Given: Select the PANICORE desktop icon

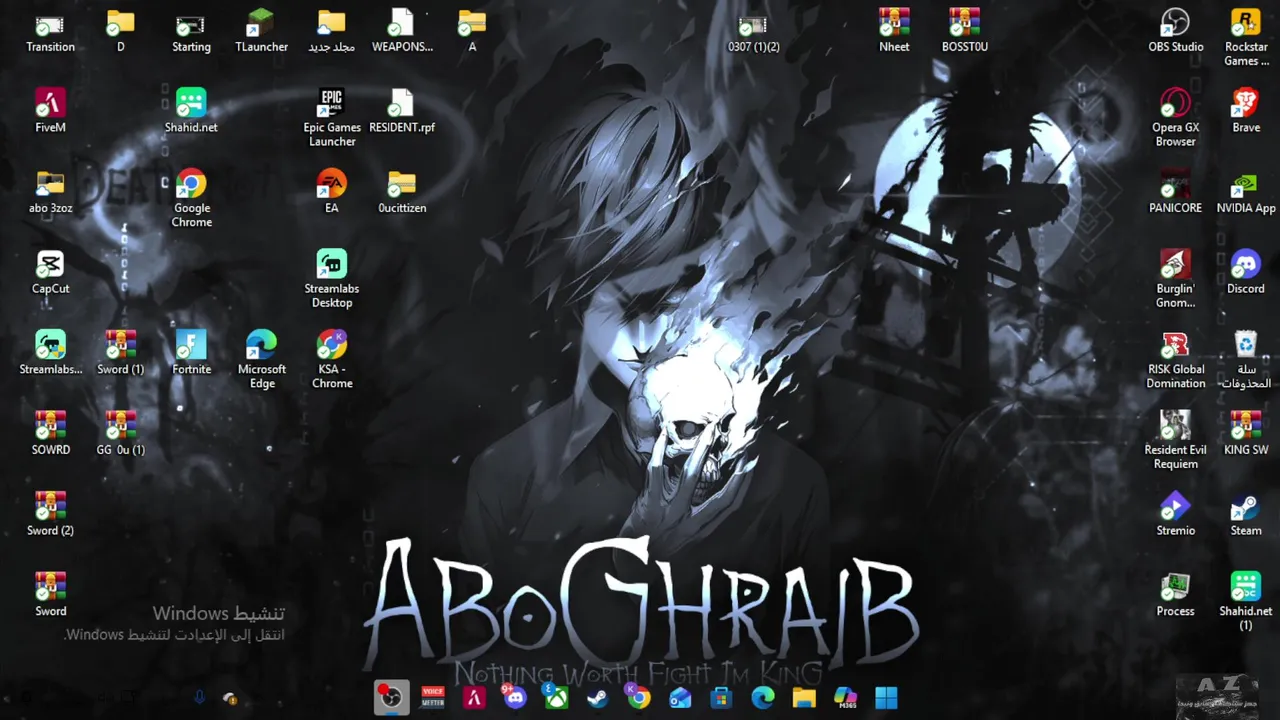Looking at the screenshot, I should point(1175,192).
